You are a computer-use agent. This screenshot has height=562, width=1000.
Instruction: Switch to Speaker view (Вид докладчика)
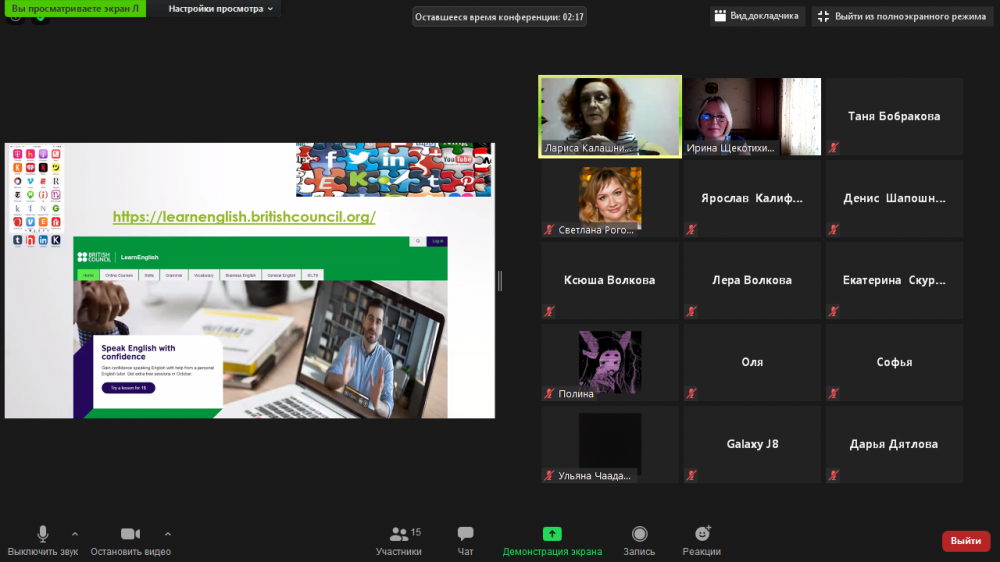click(756, 16)
